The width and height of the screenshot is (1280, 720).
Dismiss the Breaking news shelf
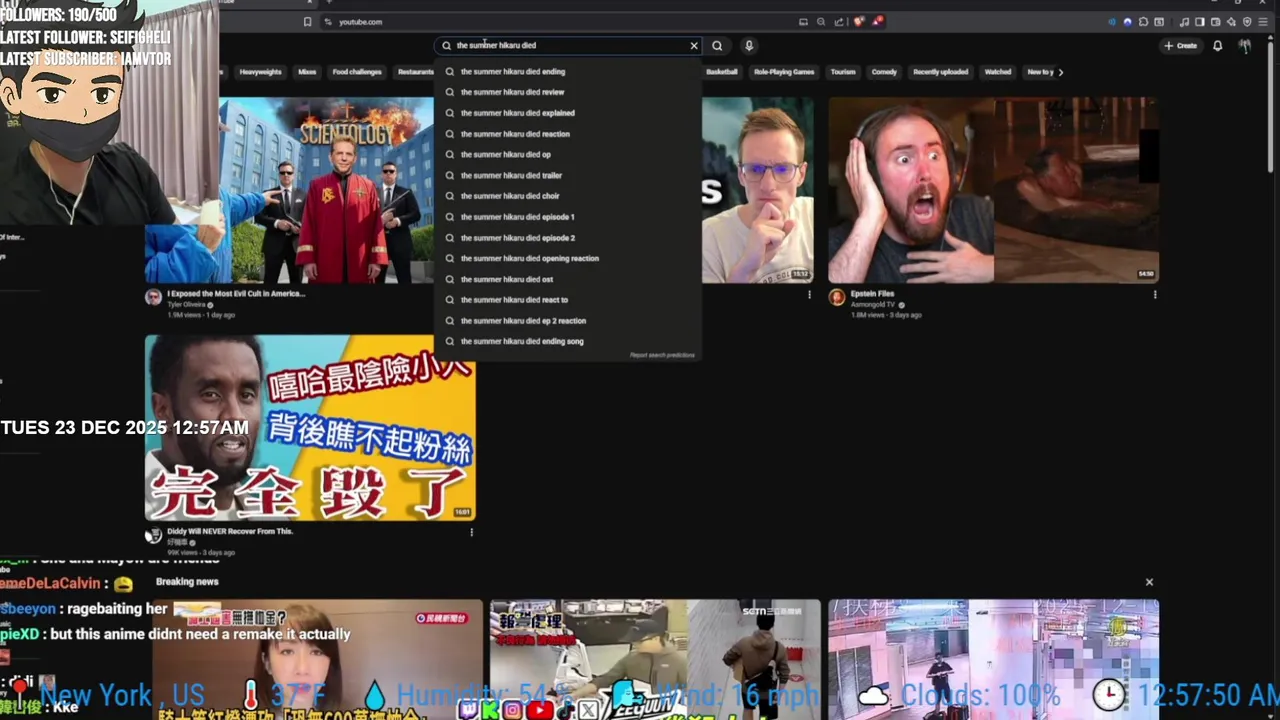point(1149,582)
